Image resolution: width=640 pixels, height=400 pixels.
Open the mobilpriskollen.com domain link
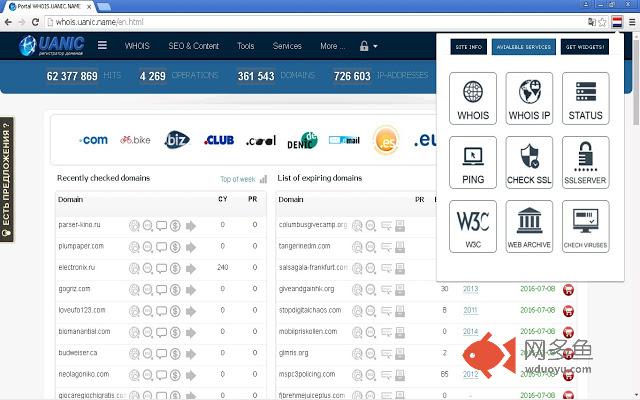point(308,331)
